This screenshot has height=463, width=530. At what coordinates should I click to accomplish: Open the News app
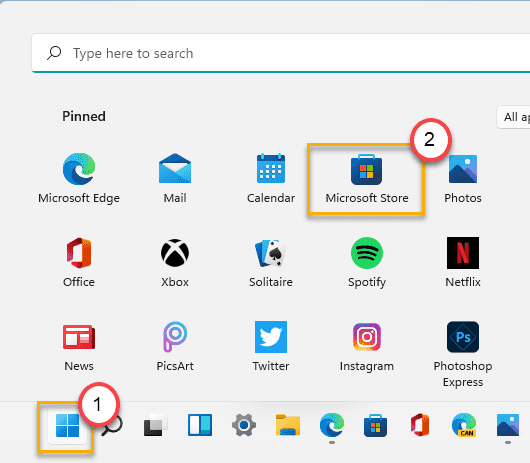tap(79, 347)
